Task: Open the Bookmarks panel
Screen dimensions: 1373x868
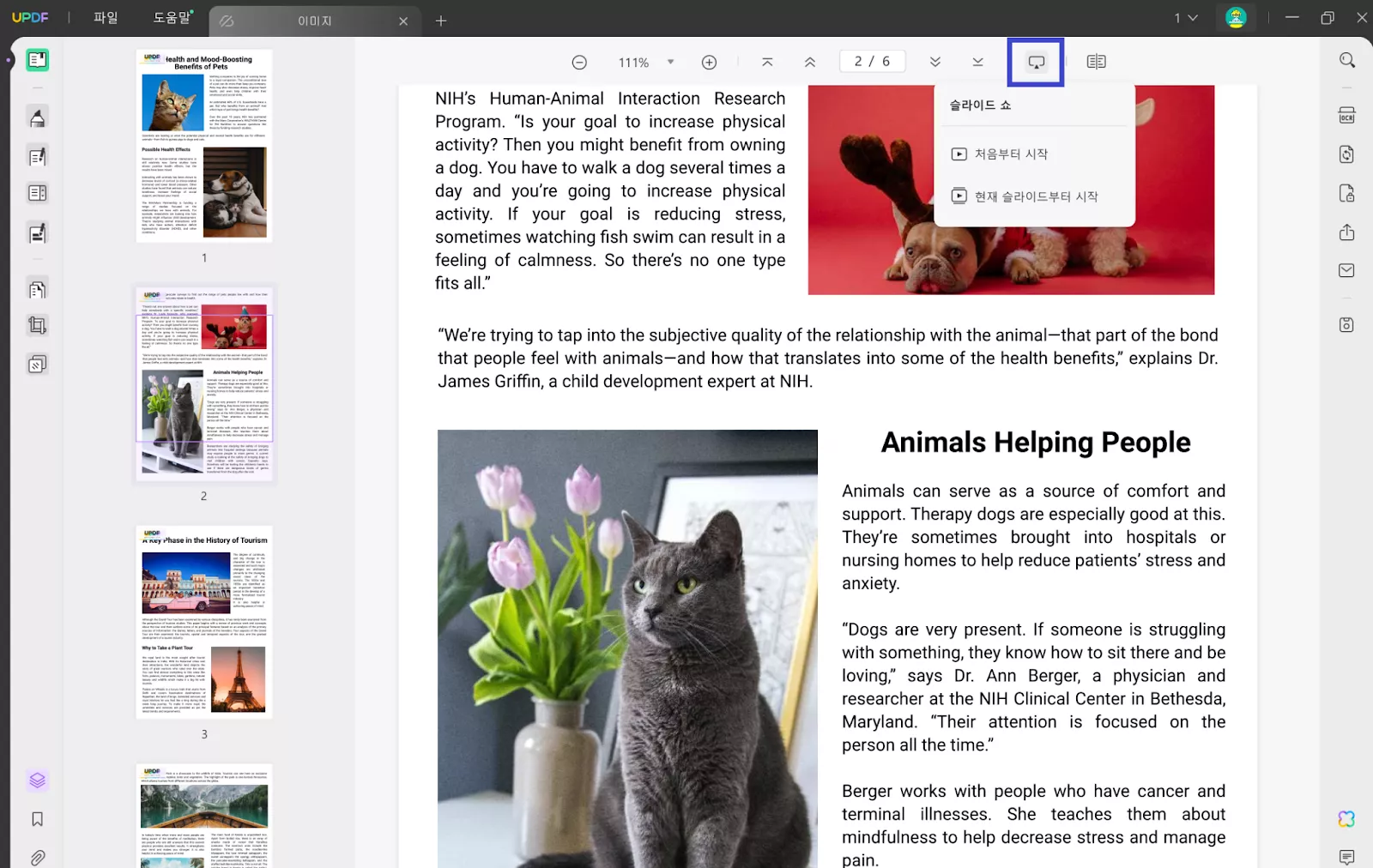Action: pyautogui.click(x=37, y=819)
